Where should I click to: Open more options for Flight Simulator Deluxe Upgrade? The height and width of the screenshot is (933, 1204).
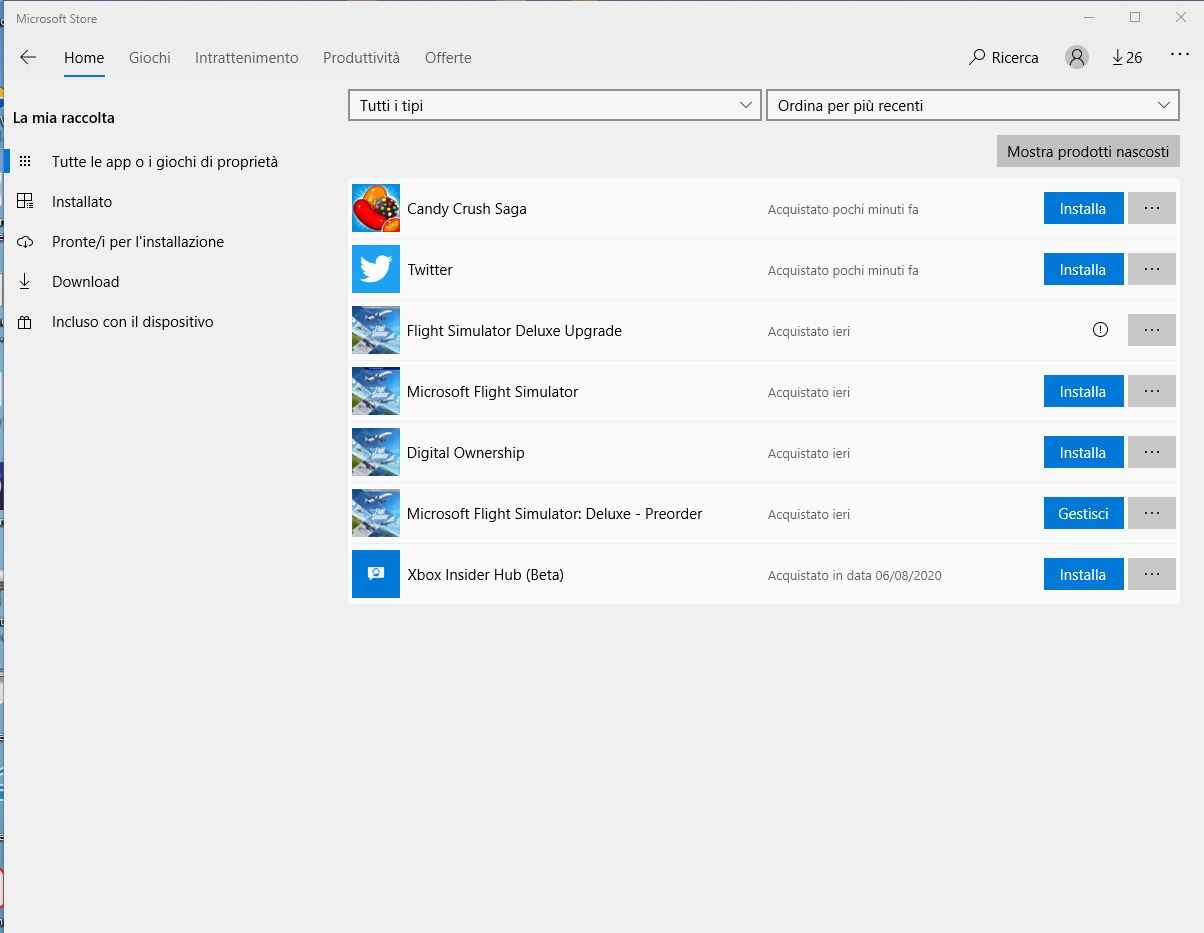click(x=1152, y=331)
